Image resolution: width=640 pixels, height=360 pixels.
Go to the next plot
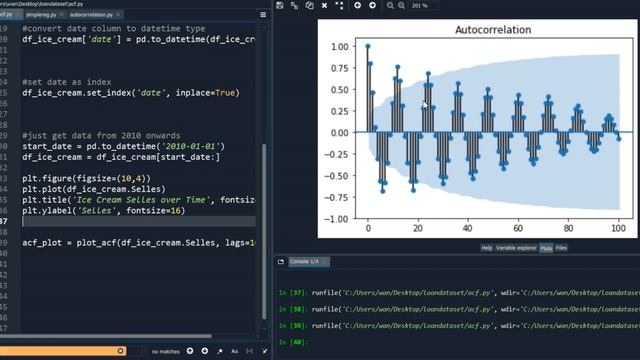[372, 5]
